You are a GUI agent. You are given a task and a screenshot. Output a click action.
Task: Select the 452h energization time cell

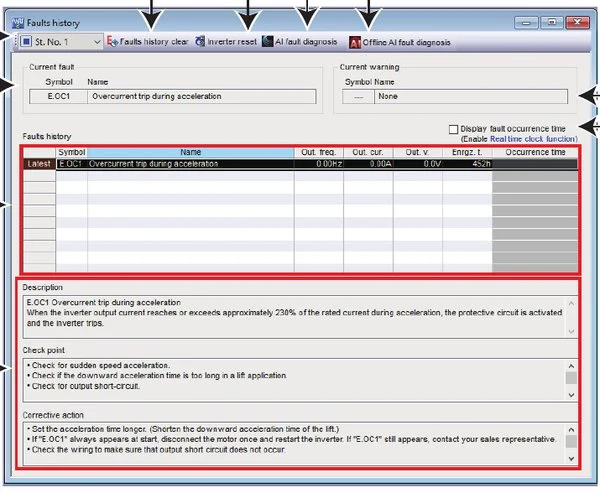467,164
